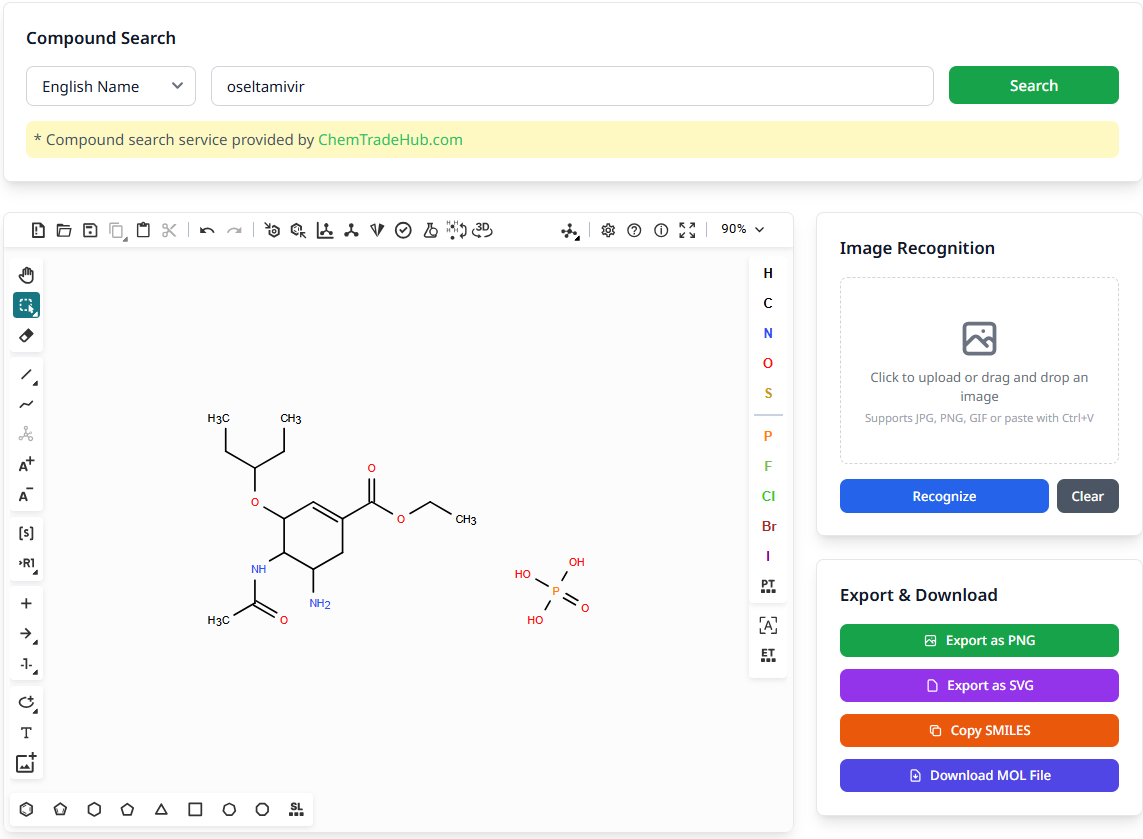Add or remove explicit hydrogens
The image size is (1143, 839).
point(456,230)
